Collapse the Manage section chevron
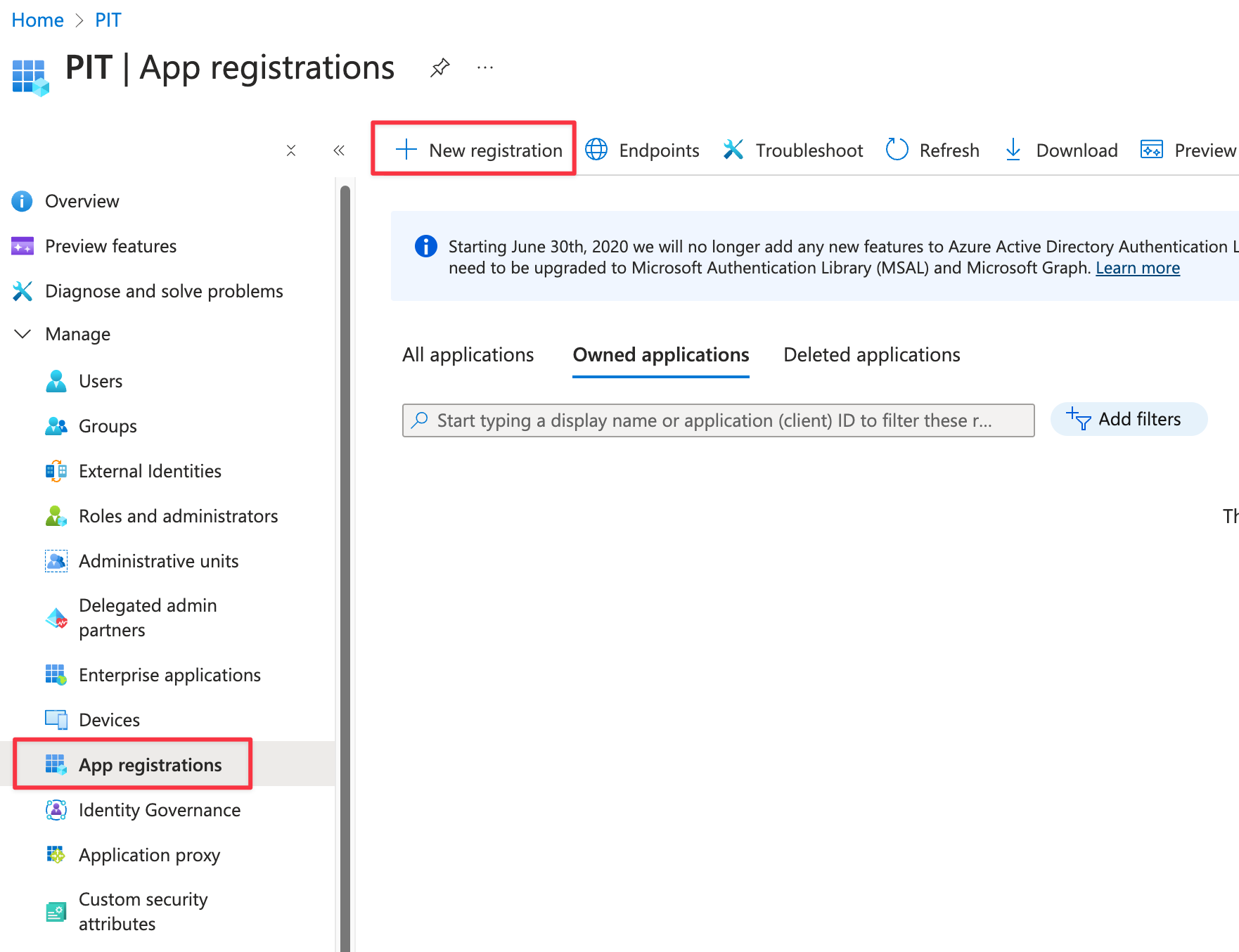The width and height of the screenshot is (1239, 952). [x=23, y=334]
